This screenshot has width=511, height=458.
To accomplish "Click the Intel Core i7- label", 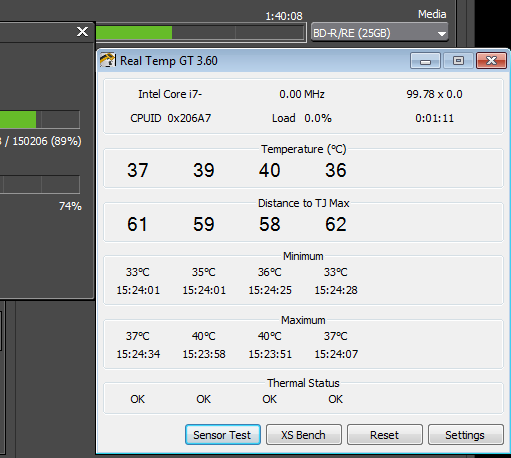I will 170,94.
